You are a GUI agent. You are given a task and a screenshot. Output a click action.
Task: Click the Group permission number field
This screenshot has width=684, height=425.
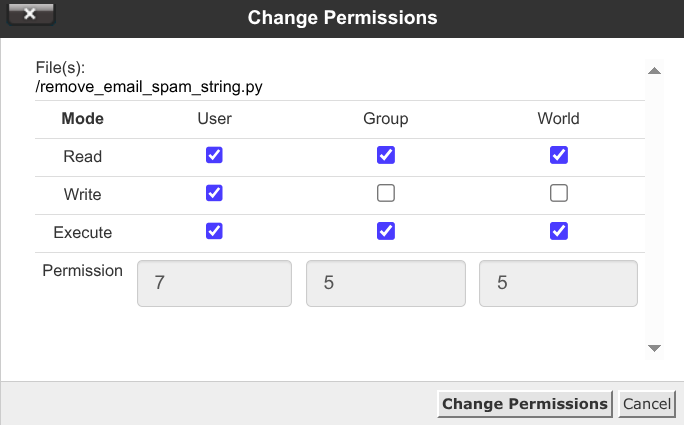[386, 283]
